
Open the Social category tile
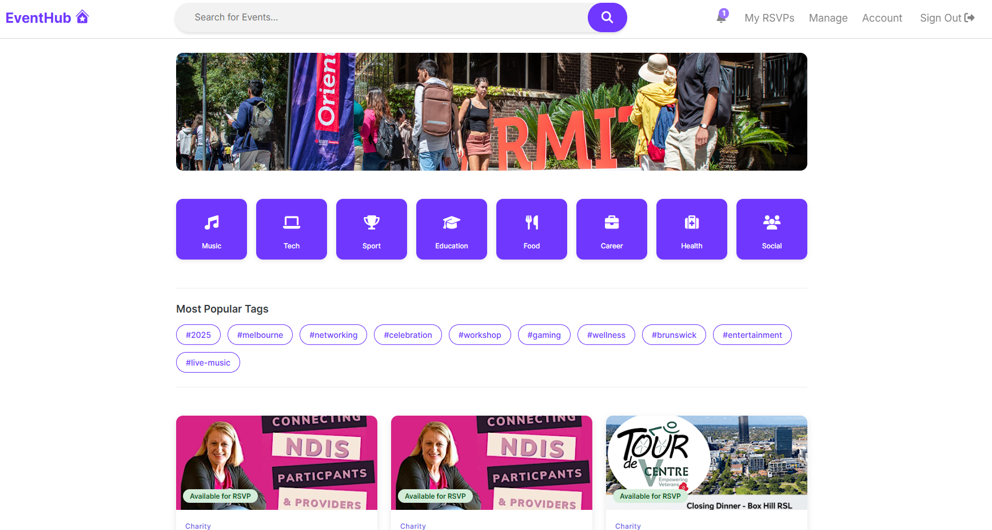771,229
